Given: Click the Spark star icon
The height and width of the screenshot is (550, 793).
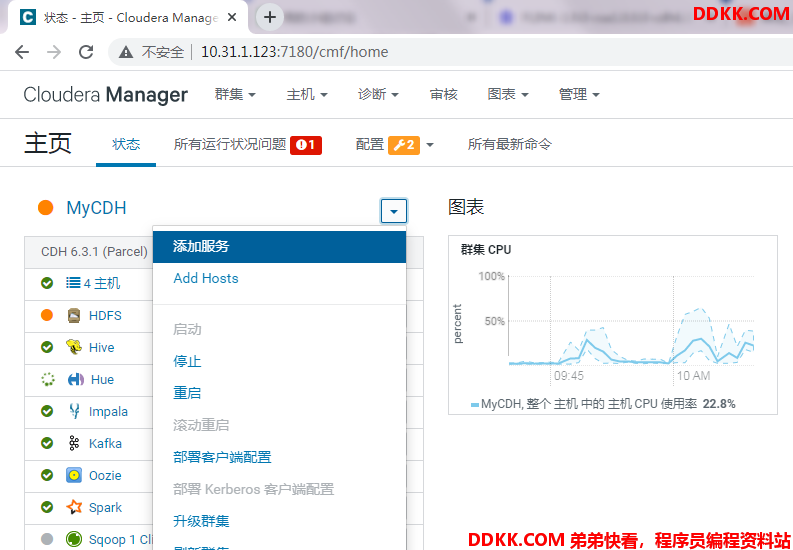Looking at the screenshot, I should coord(74,507).
